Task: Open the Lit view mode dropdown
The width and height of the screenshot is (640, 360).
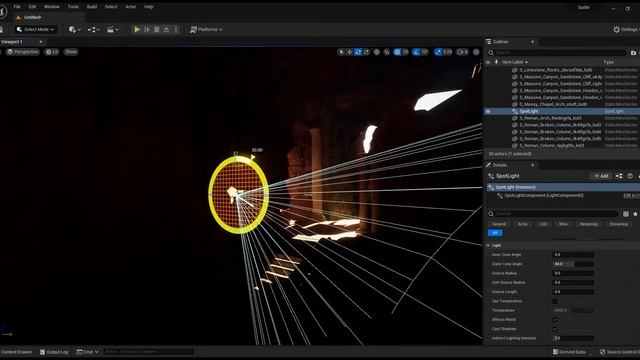Action: 52,52
